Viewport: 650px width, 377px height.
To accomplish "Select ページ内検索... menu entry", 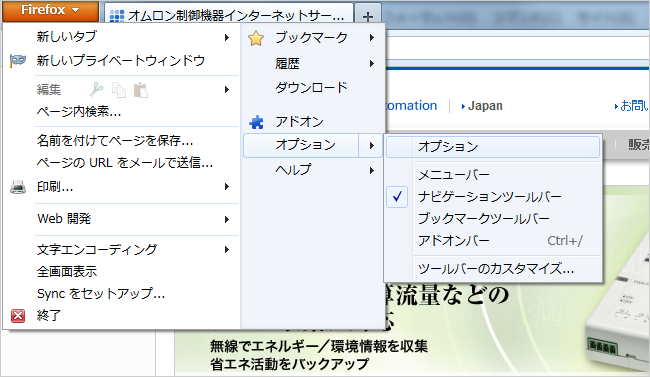I will pos(79,111).
